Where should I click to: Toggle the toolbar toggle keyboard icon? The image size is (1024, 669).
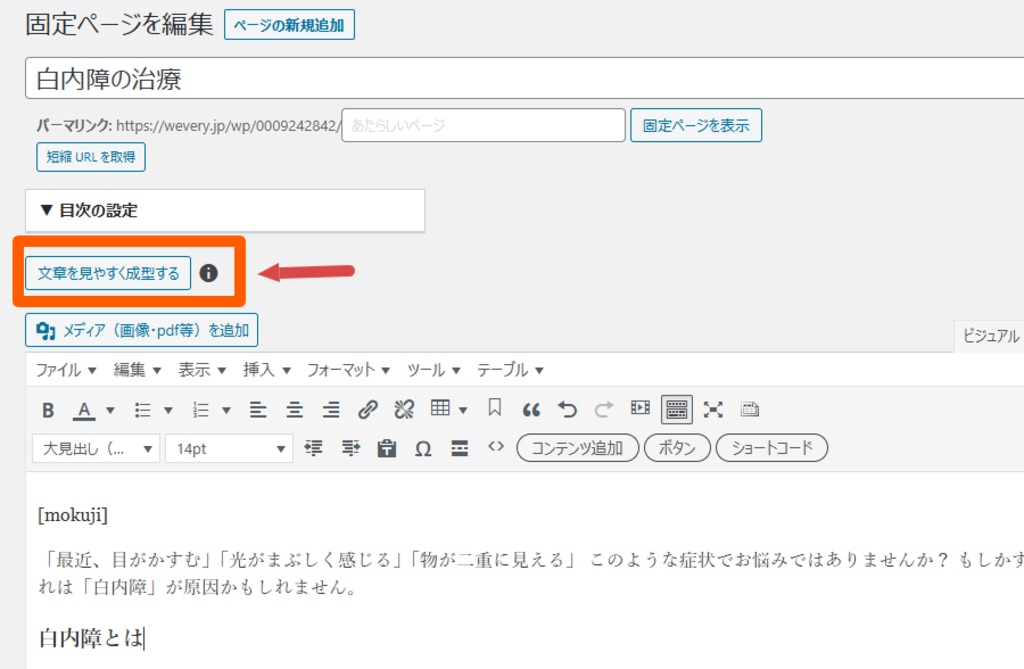(x=676, y=409)
